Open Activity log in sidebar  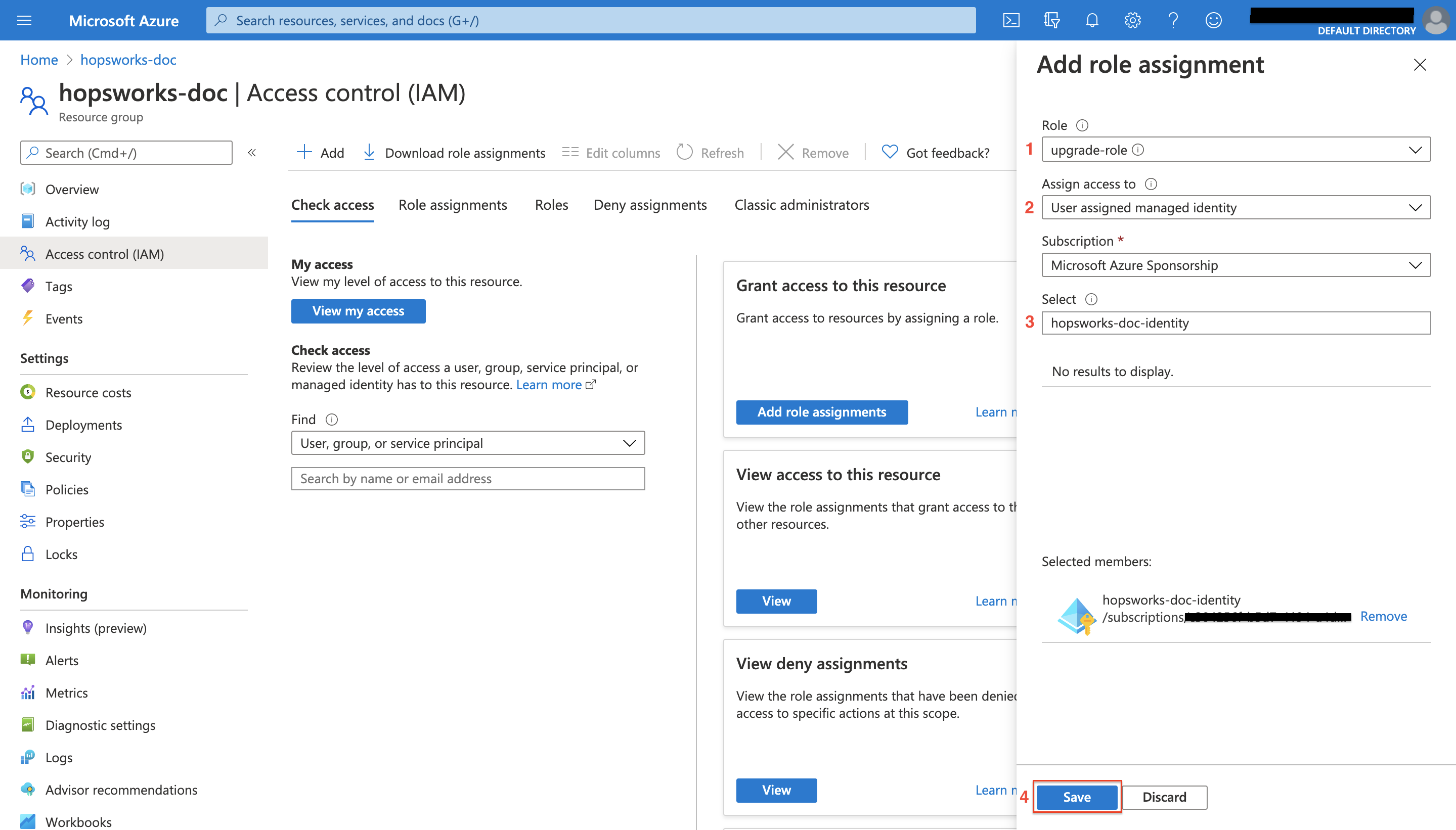(77, 222)
